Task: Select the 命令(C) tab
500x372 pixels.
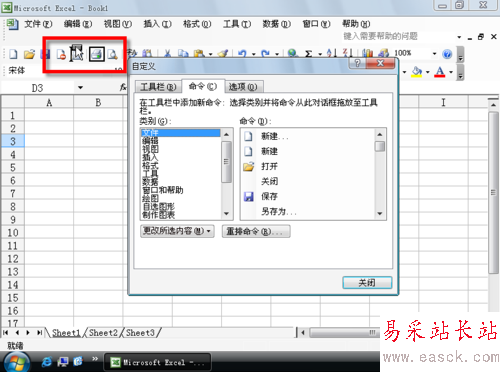Action: click(203, 86)
